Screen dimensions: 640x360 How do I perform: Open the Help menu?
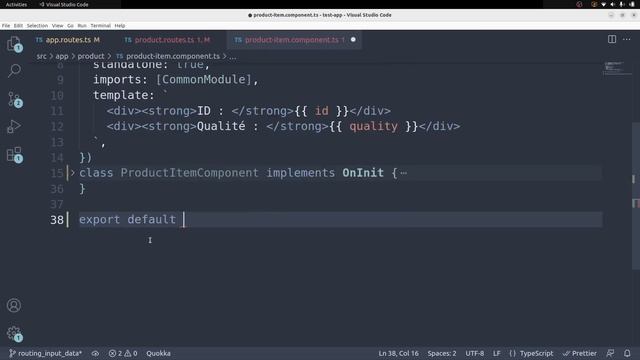click(120, 25)
